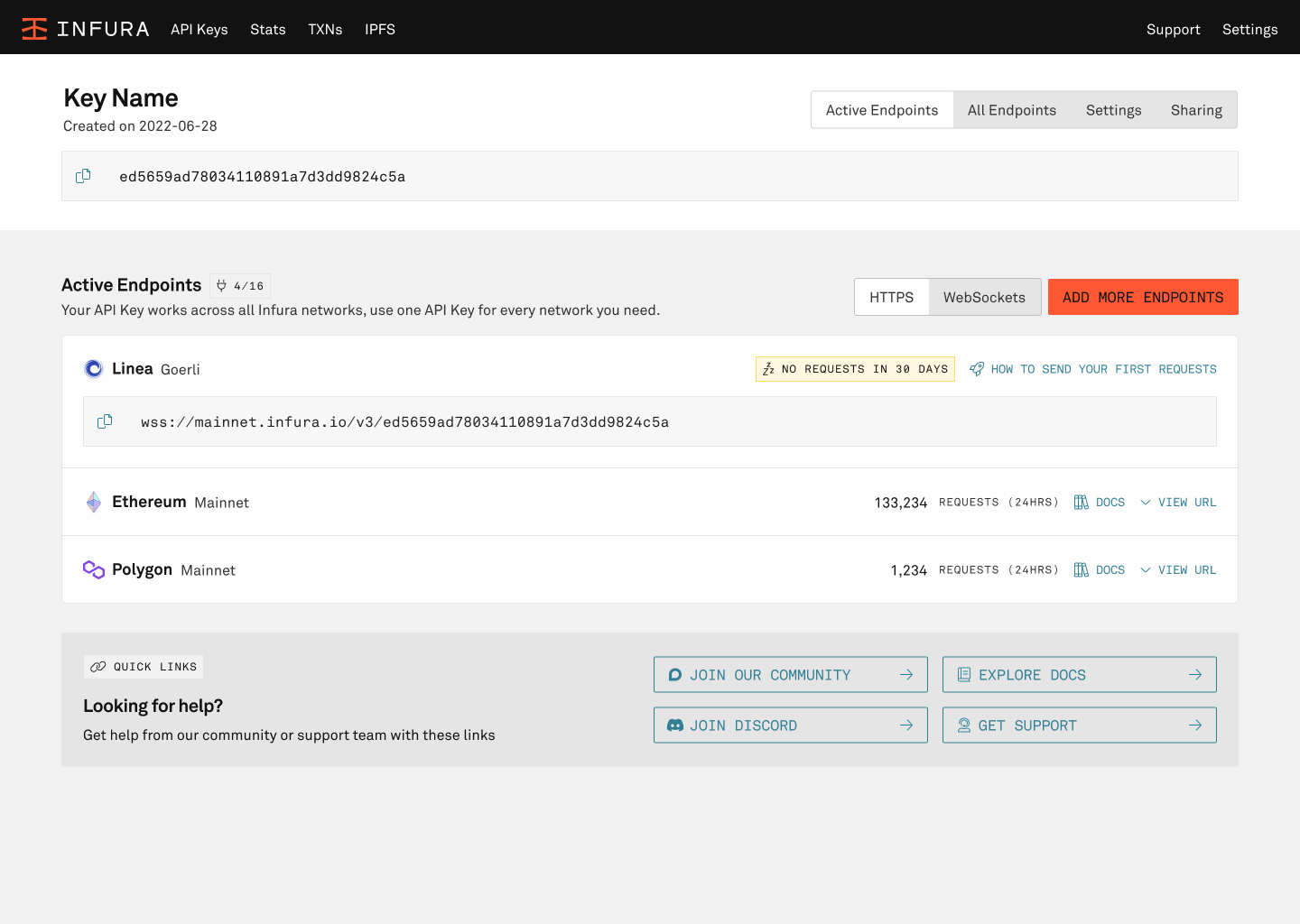
Task: Open How To Send Your First Requests
Action: pos(1093,369)
